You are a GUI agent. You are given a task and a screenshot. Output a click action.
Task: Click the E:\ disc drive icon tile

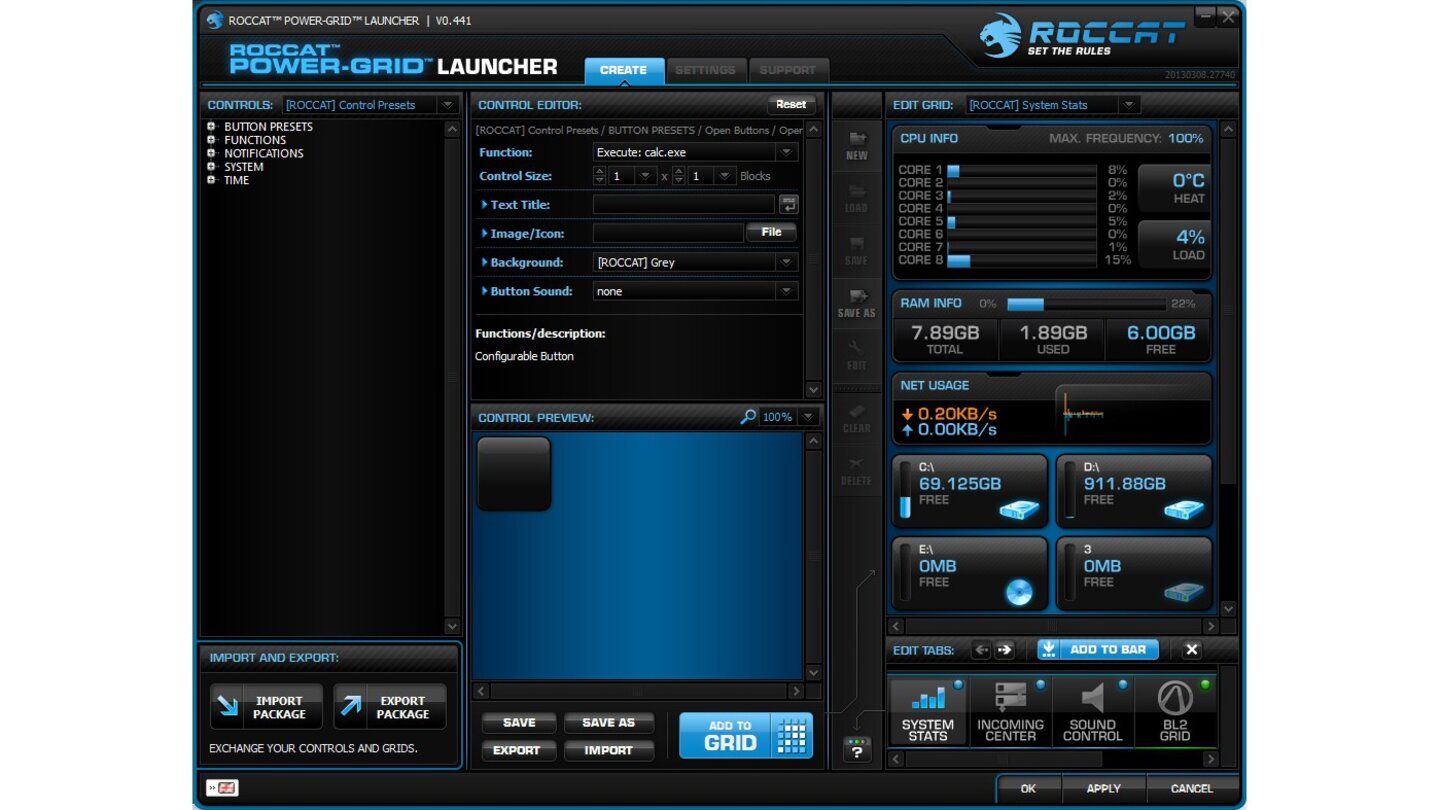(x=969, y=574)
